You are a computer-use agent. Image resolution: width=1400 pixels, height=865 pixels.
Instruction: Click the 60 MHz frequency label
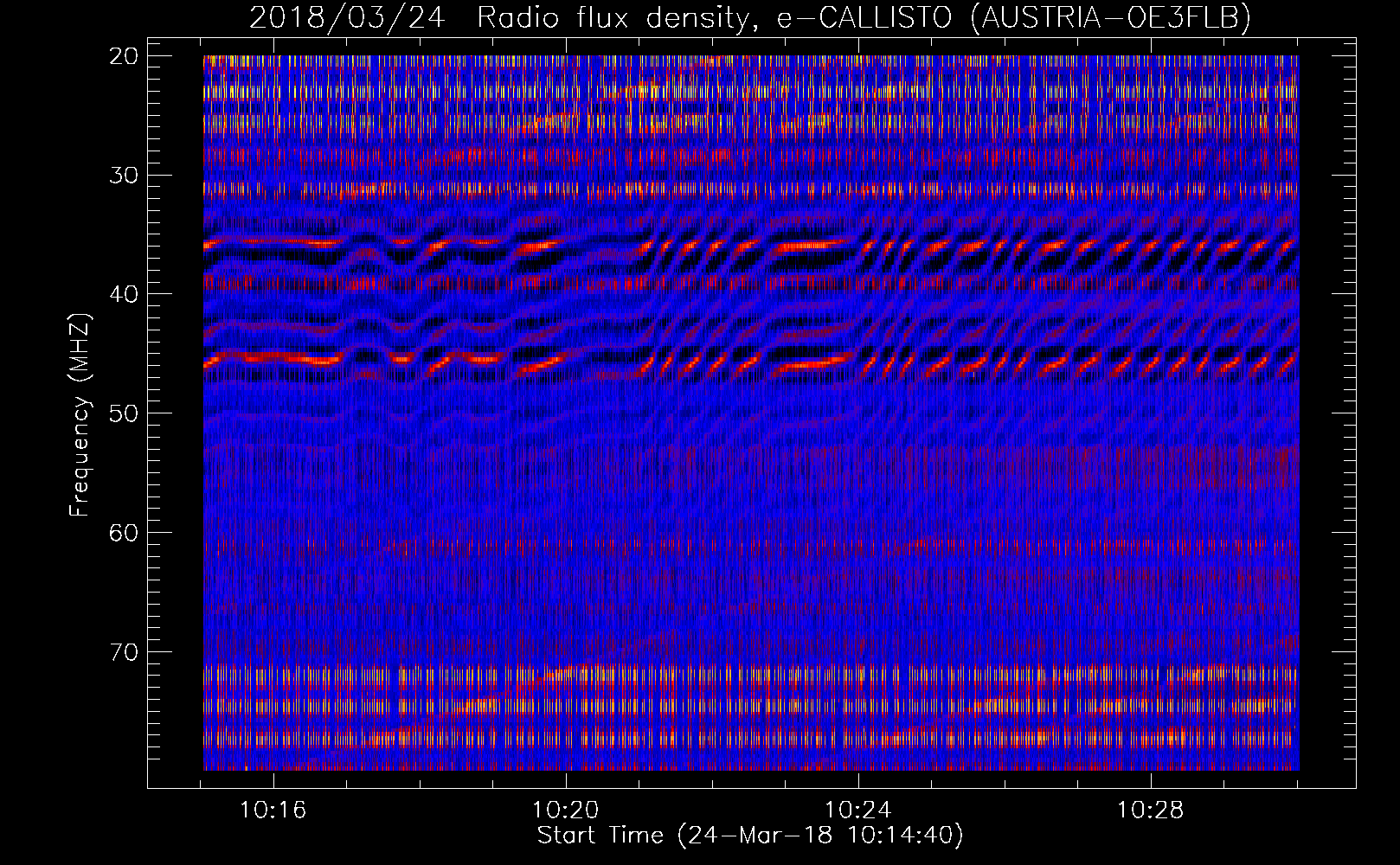click(124, 533)
